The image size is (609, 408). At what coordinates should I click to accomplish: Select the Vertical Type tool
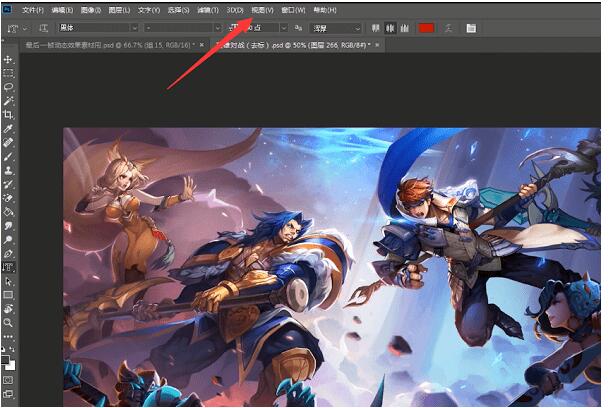pos(8,267)
